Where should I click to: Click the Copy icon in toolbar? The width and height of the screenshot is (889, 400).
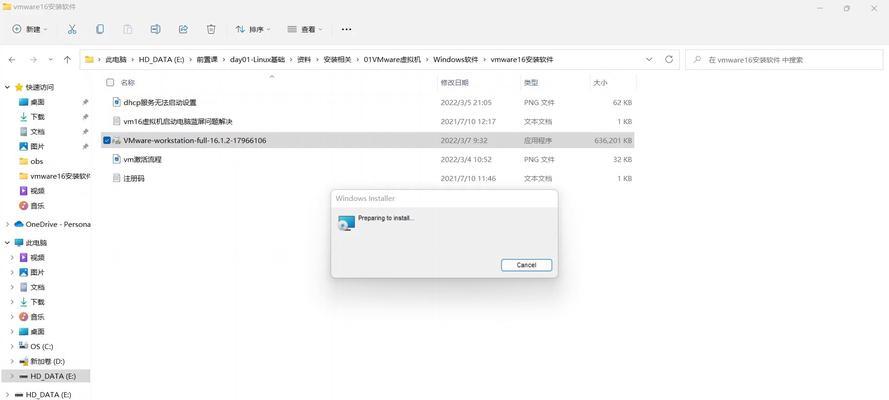click(x=100, y=29)
